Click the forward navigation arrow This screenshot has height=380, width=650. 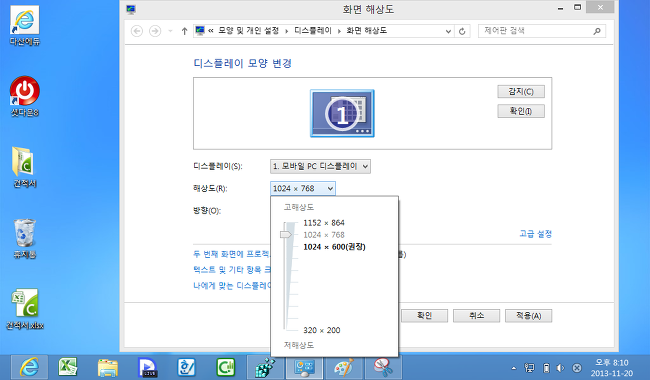pyautogui.click(x=155, y=31)
